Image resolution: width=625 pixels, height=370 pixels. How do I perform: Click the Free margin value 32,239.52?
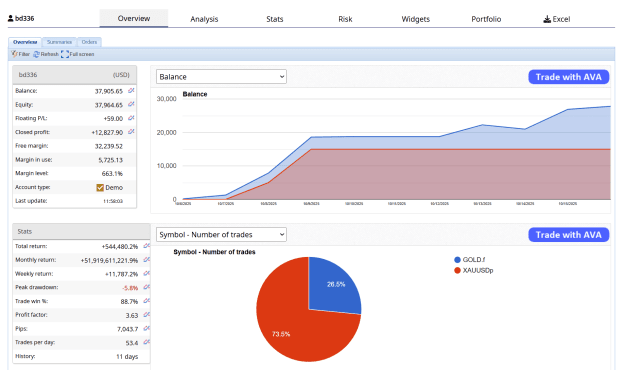click(108, 146)
